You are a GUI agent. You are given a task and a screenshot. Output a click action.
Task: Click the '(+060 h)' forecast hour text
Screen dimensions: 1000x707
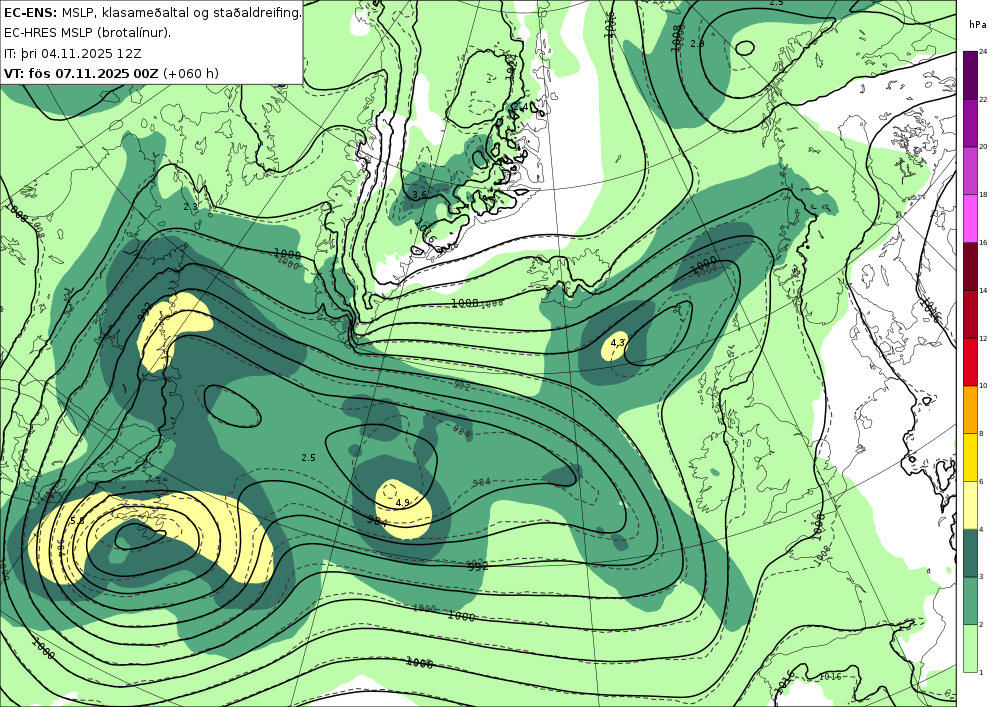[x=191, y=73]
